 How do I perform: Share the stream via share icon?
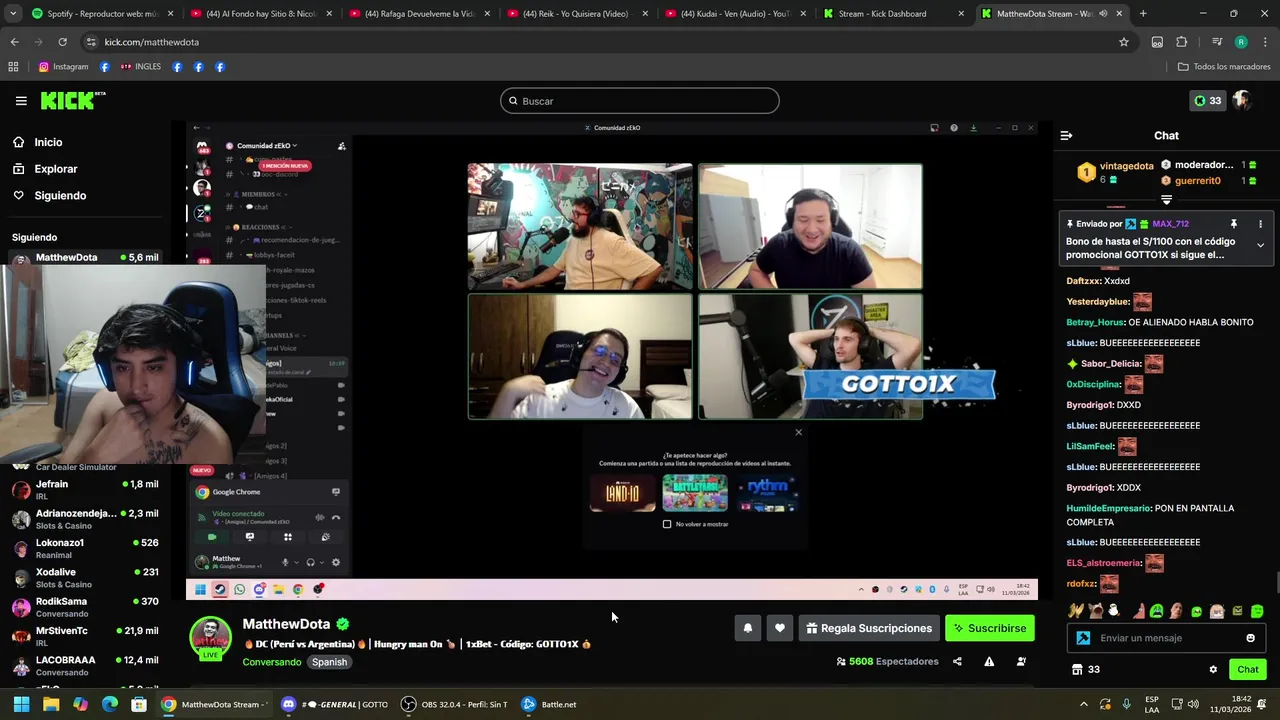click(x=957, y=661)
